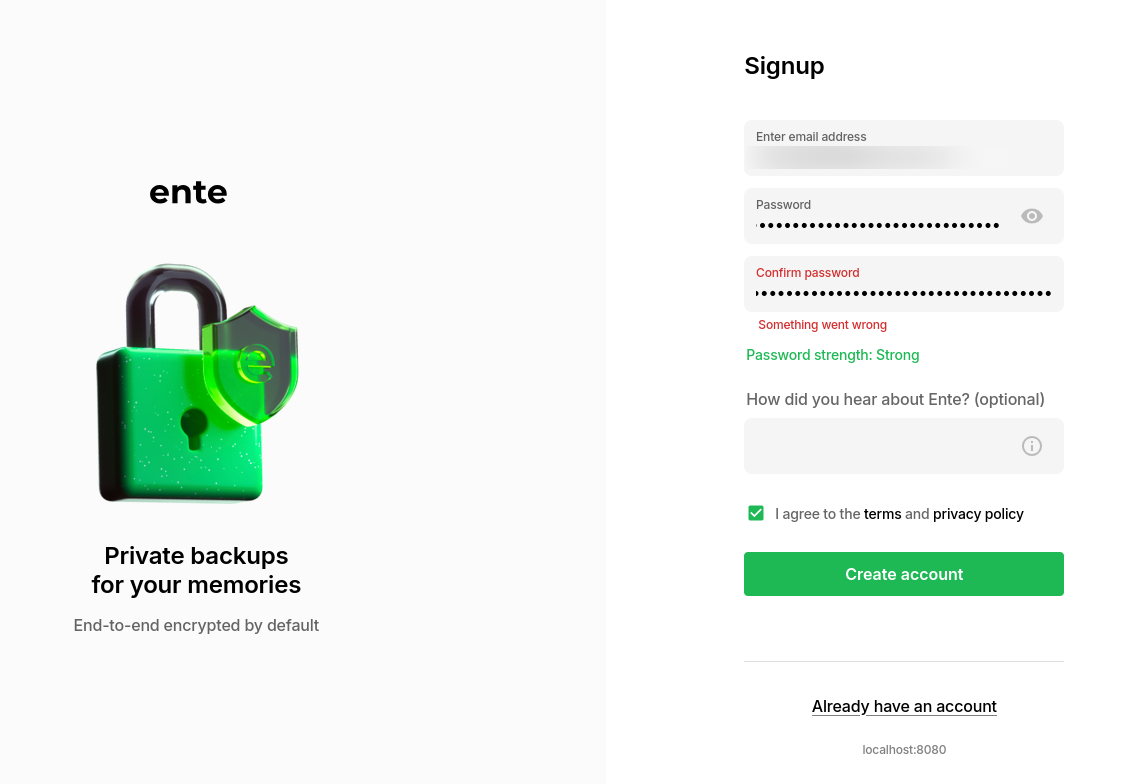Screen dimensions: 1121x784
Task: Click the 'Password strength: Strong' indicator
Action: pyautogui.click(x=832, y=355)
